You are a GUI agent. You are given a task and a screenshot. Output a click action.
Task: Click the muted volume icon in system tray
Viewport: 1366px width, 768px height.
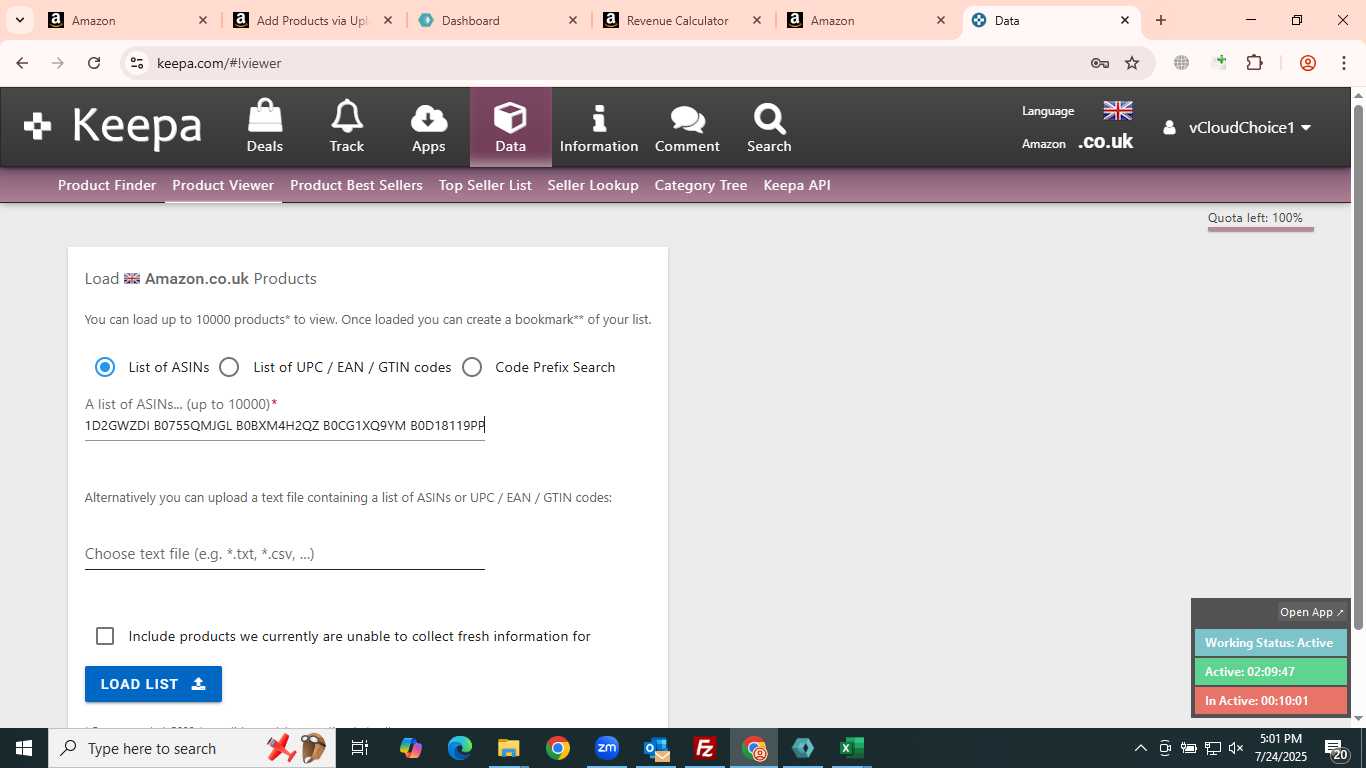(x=1236, y=748)
